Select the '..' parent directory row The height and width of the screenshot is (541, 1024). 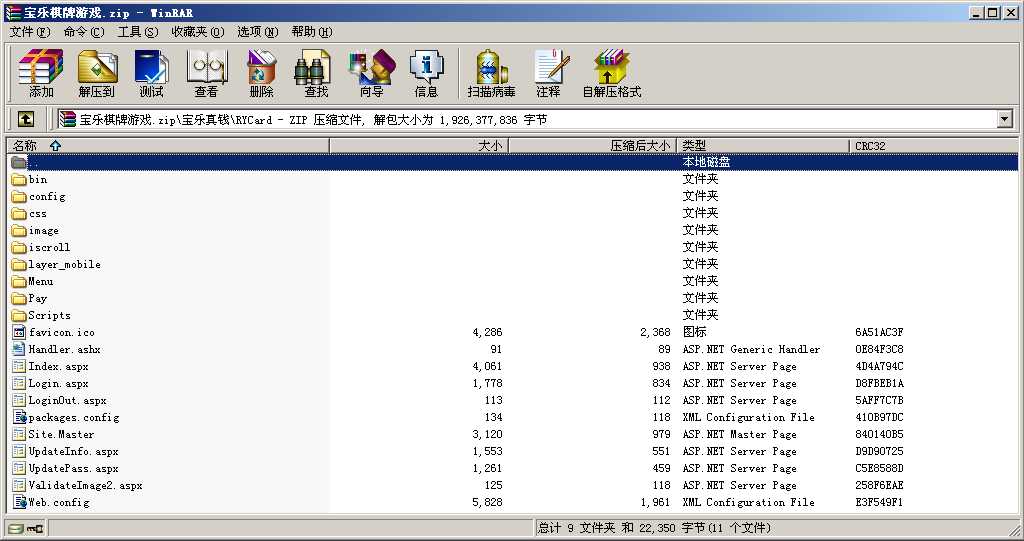tap(513, 162)
